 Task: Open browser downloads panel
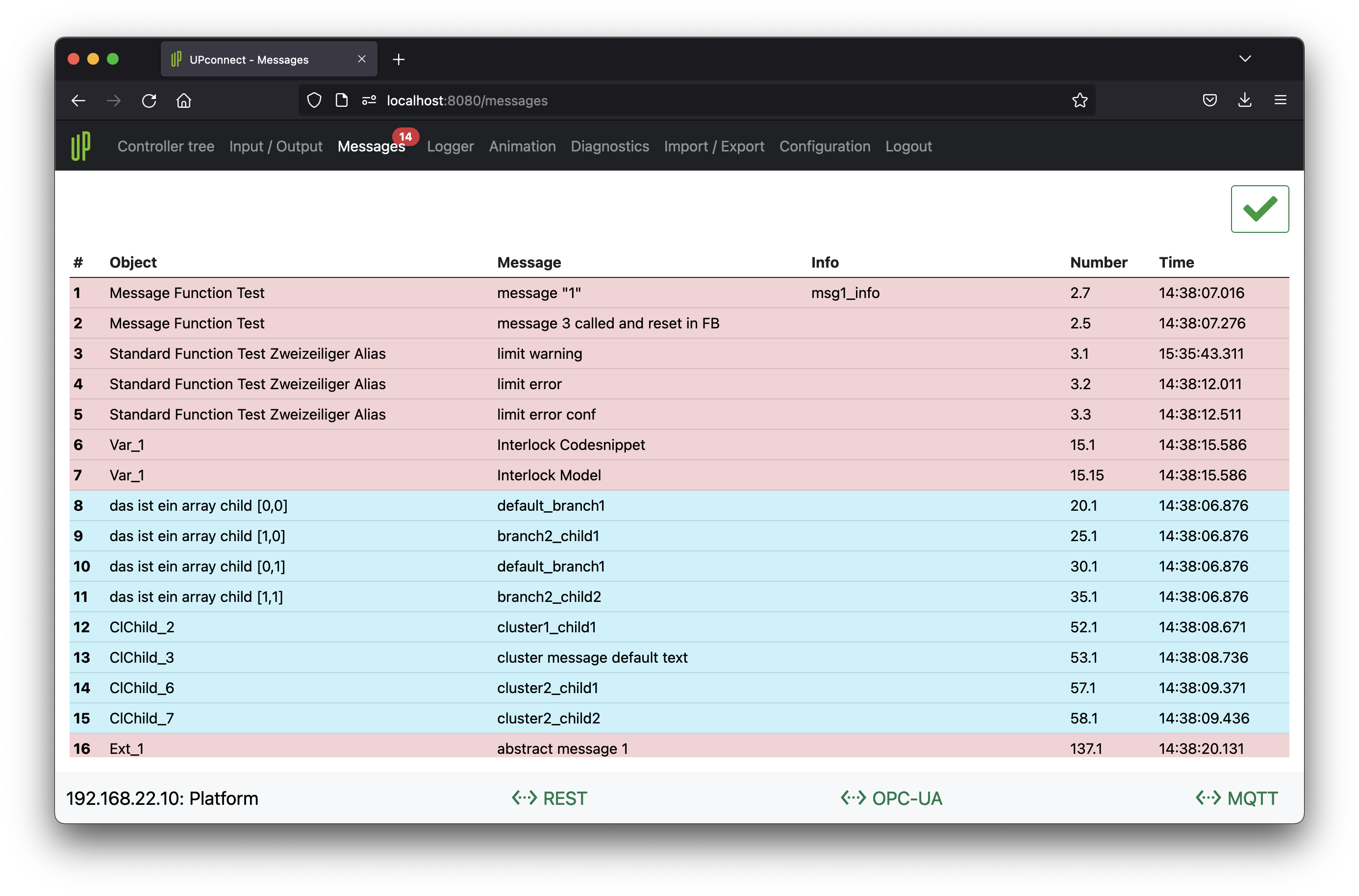[x=1244, y=100]
